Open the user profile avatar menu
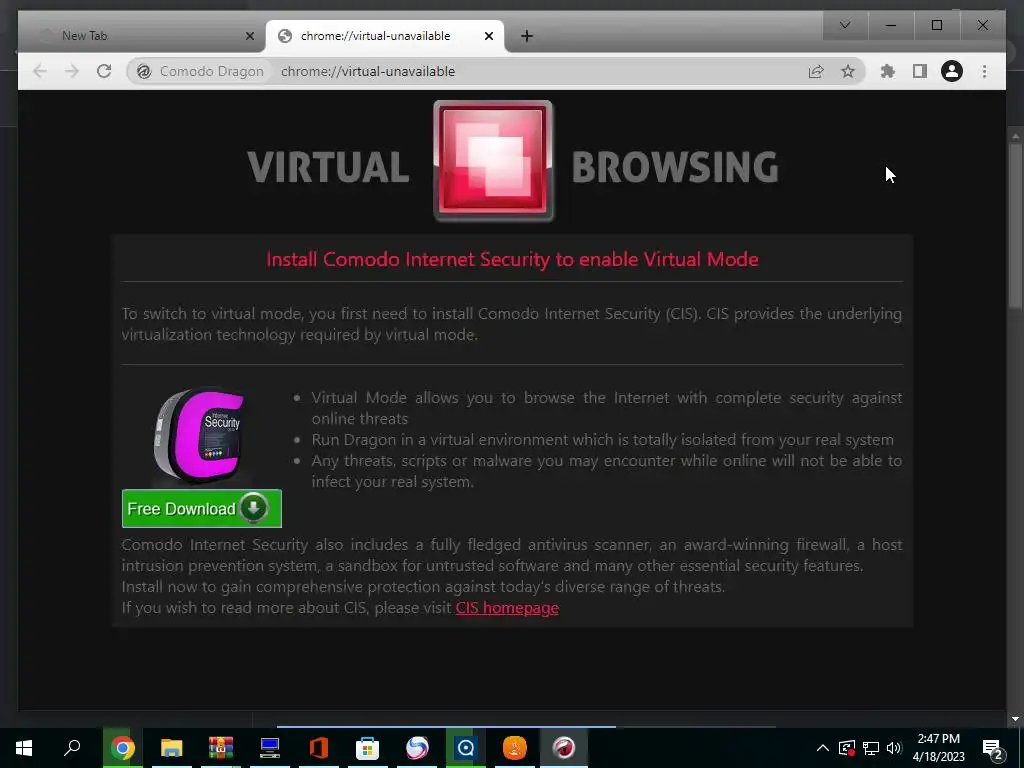This screenshot has width=1024, height=768. coord(952,71)
